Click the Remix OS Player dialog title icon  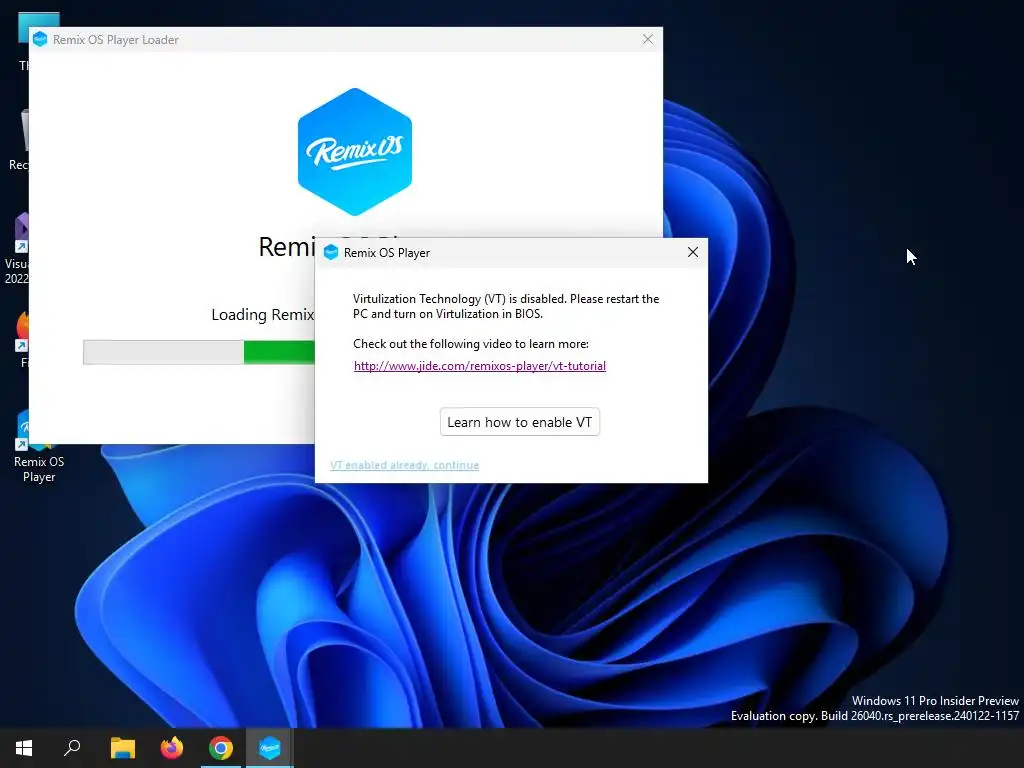click(331, 252)
